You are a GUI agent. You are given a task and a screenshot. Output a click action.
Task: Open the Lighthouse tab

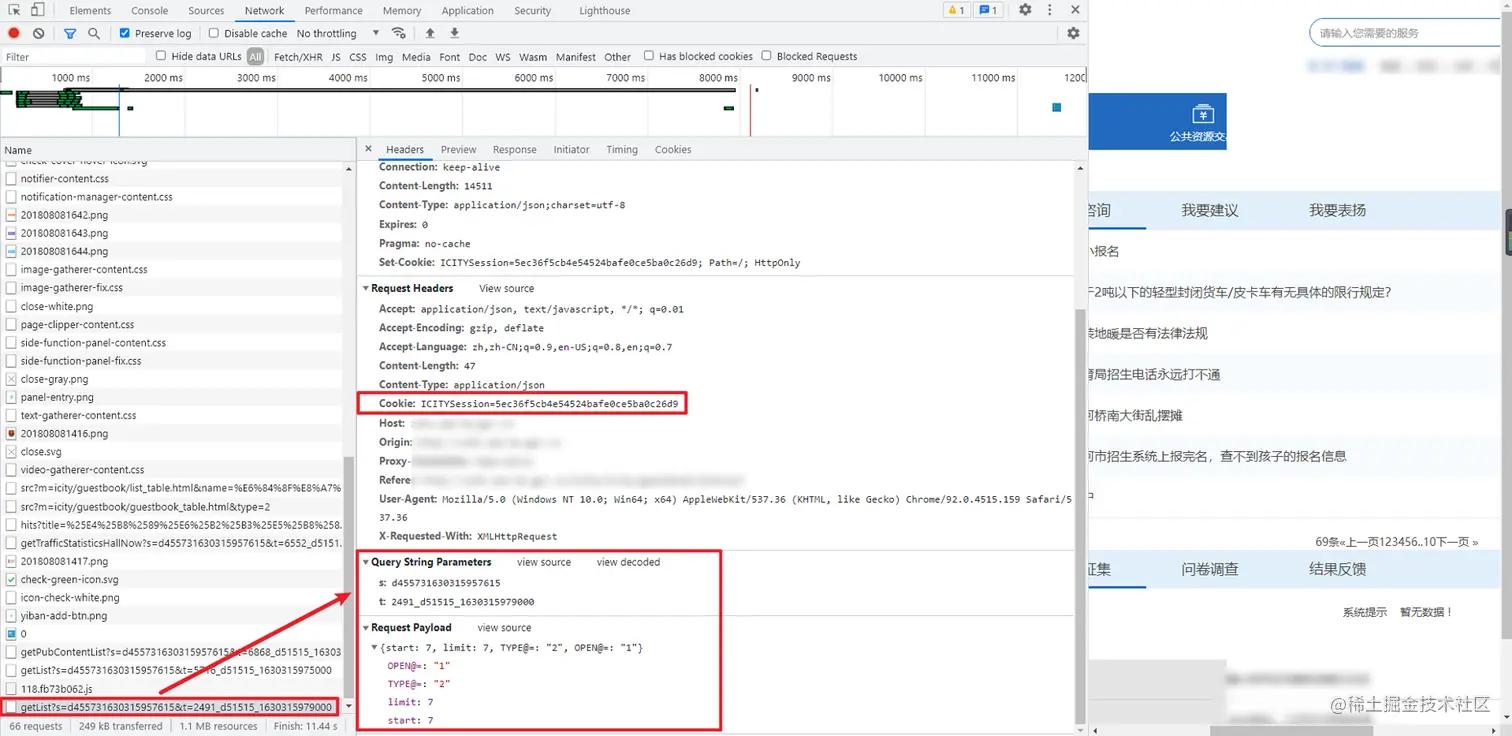(x=605, y=11)
